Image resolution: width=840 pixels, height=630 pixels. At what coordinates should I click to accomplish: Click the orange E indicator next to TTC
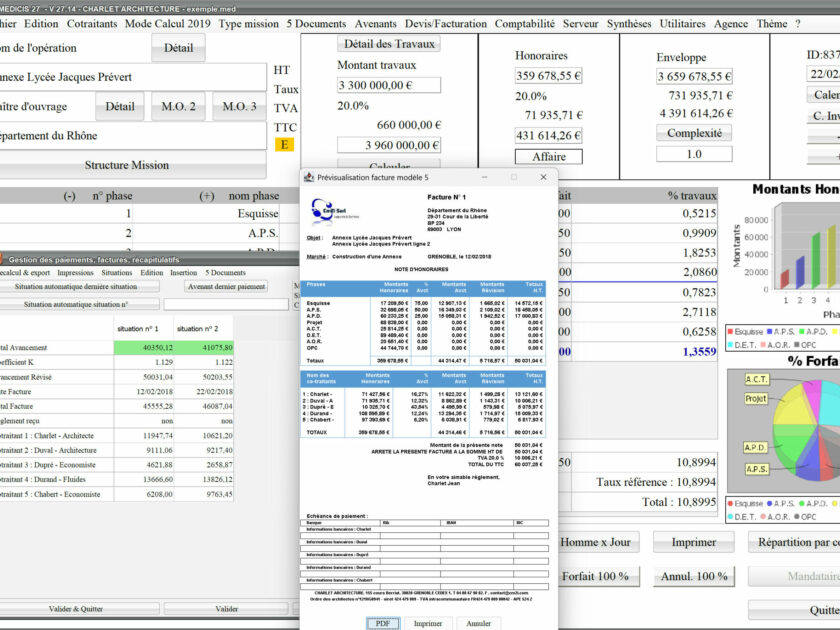coord(285,145)
